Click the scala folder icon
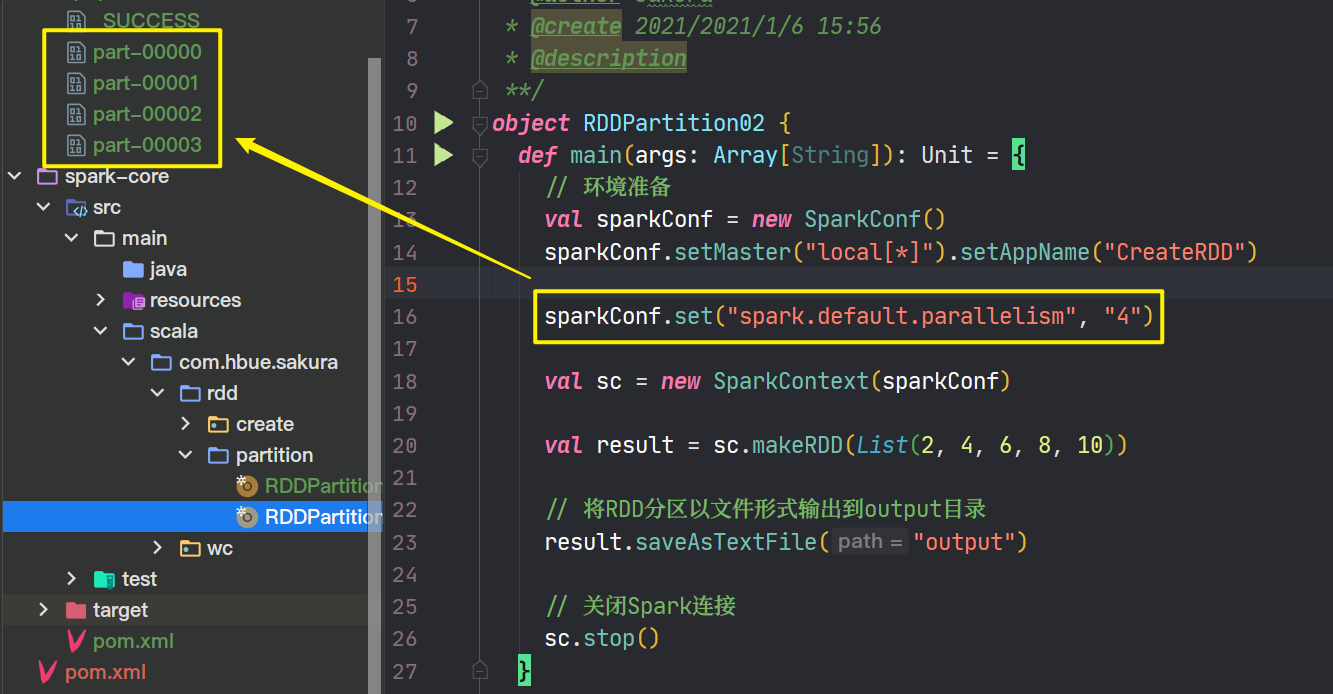1333x694 pixels. pyautogui.click(x=133, y=332)
